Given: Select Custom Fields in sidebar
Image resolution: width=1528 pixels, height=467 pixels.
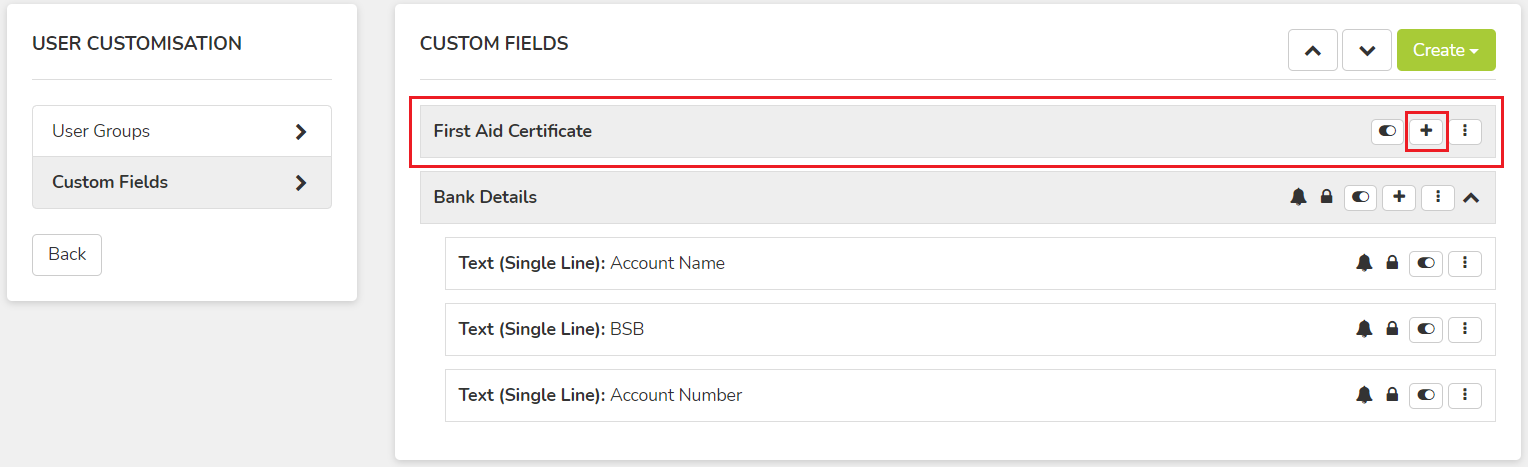Looking at the screenshot, I should point(182,182).
